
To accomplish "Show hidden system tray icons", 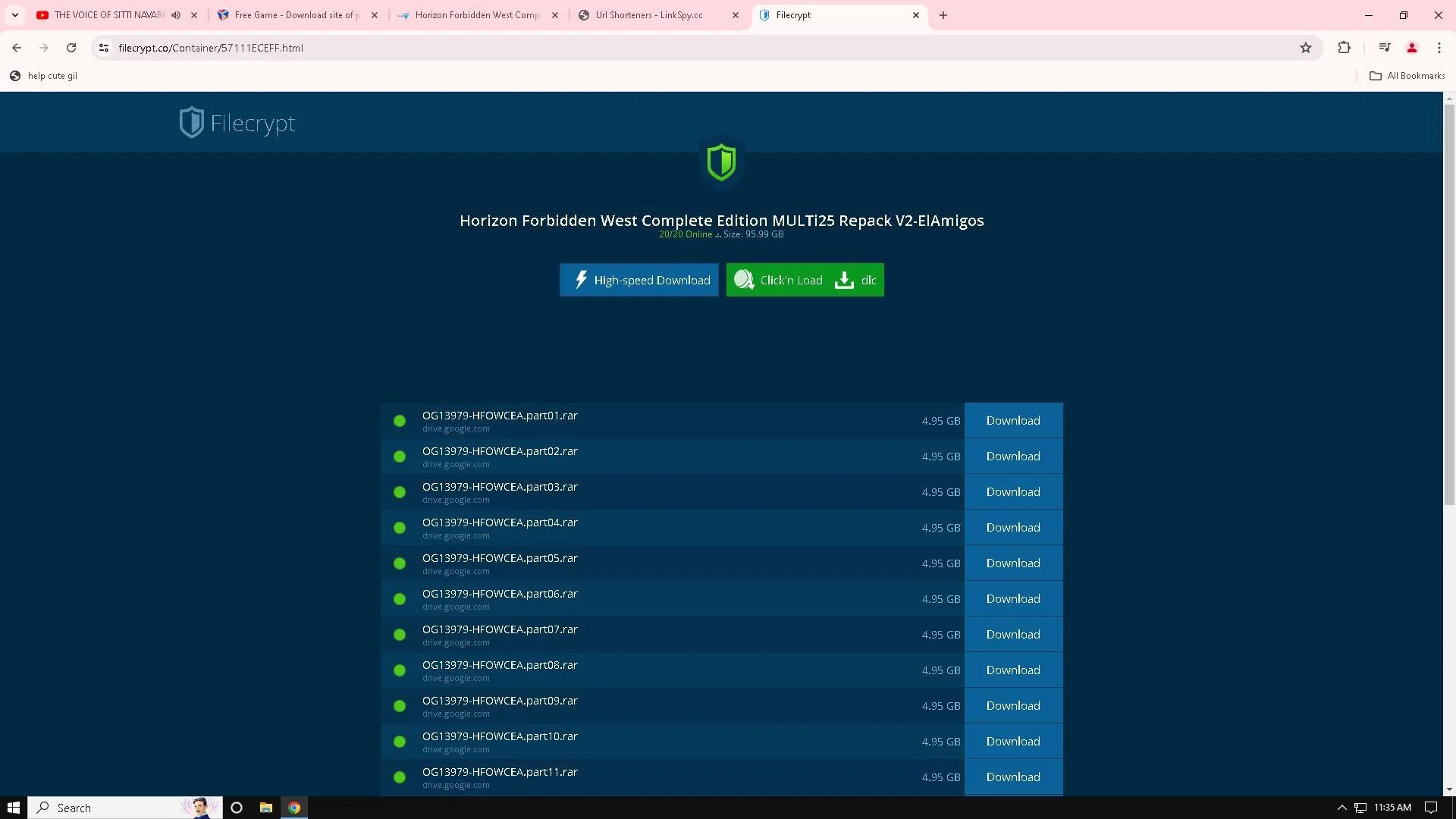I will (1341, 808).
